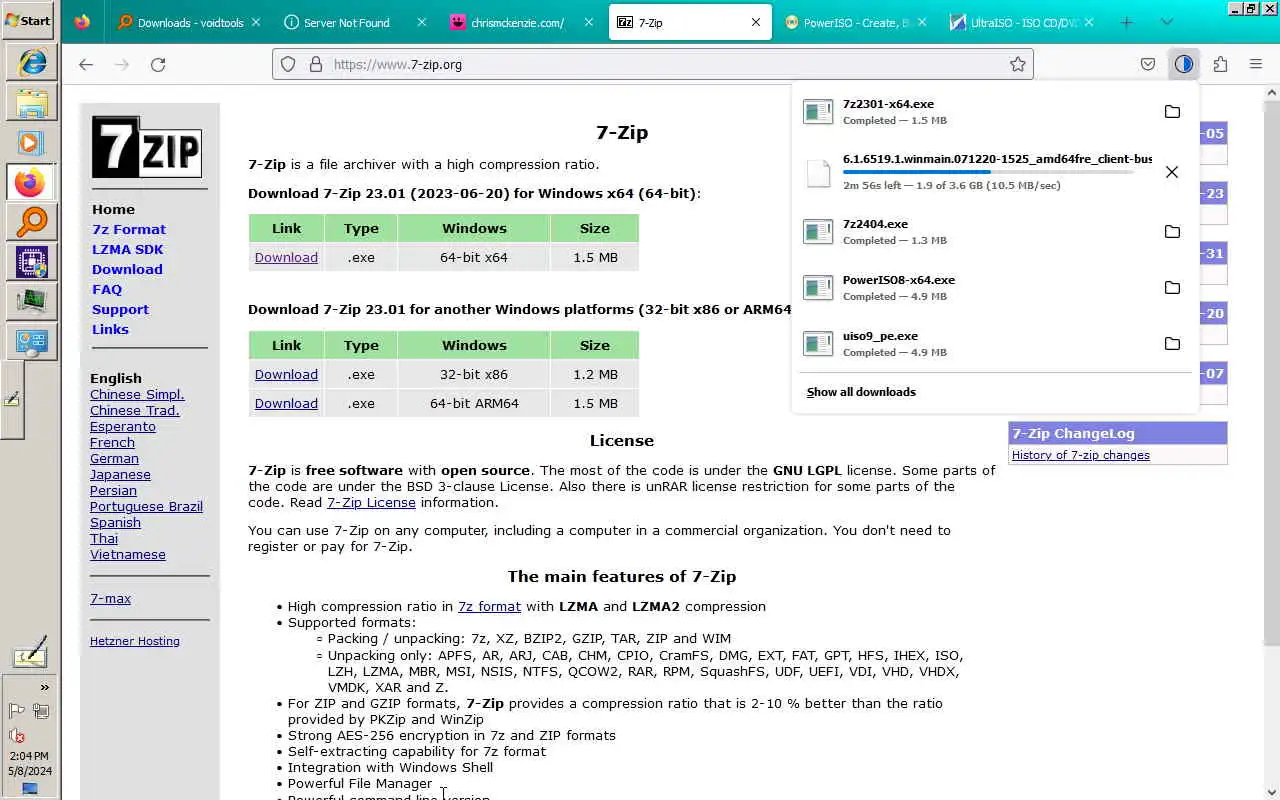Open the Hetzner Hosting link
Screen dimensions: 1280x800
135,641
